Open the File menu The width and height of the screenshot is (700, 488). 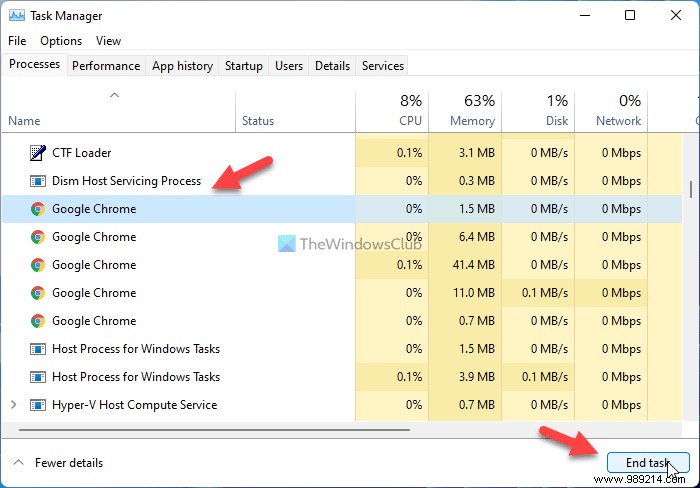tap(17, 41)
